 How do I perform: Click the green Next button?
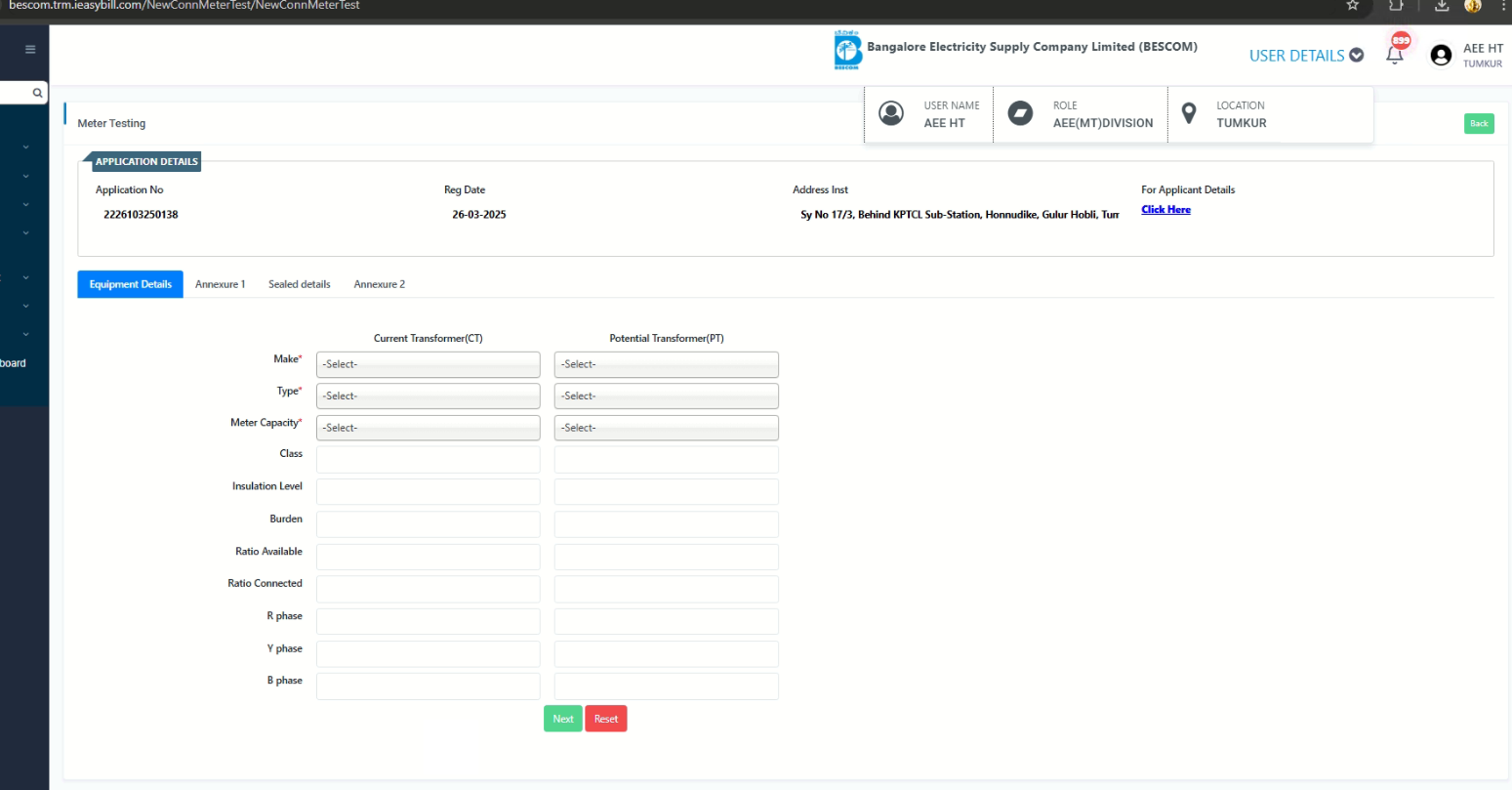(562, 719)
